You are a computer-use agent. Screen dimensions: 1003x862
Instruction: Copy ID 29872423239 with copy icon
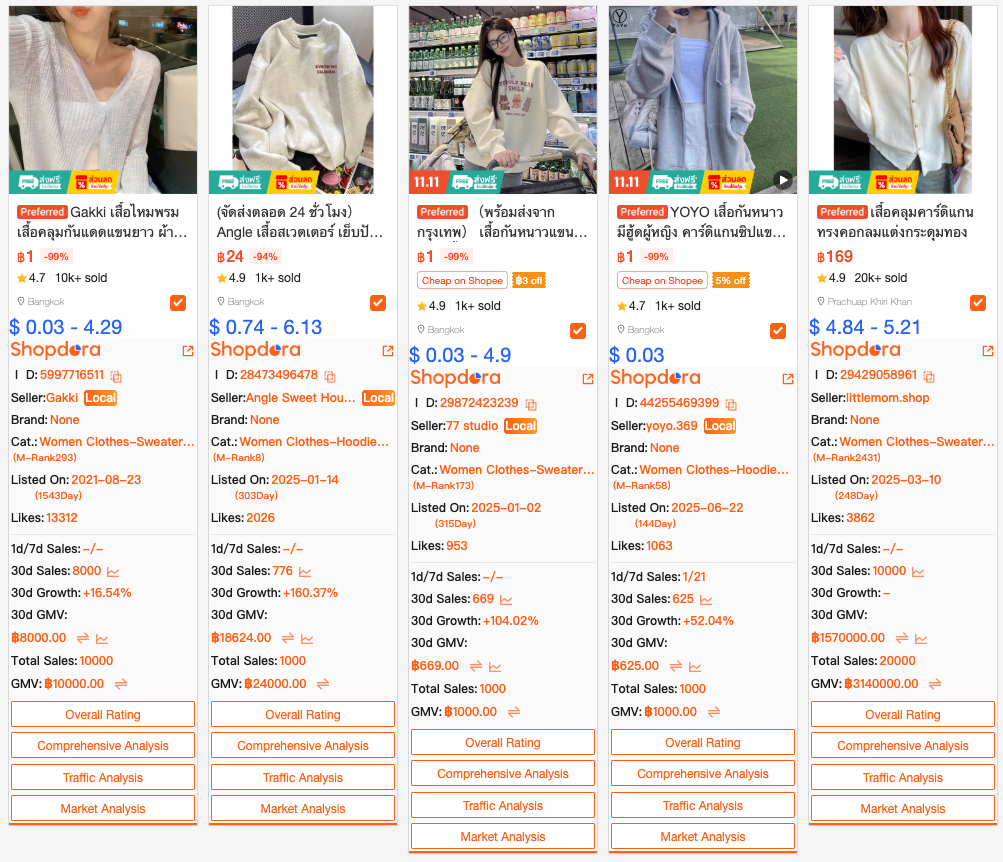(x=531, y=404)
